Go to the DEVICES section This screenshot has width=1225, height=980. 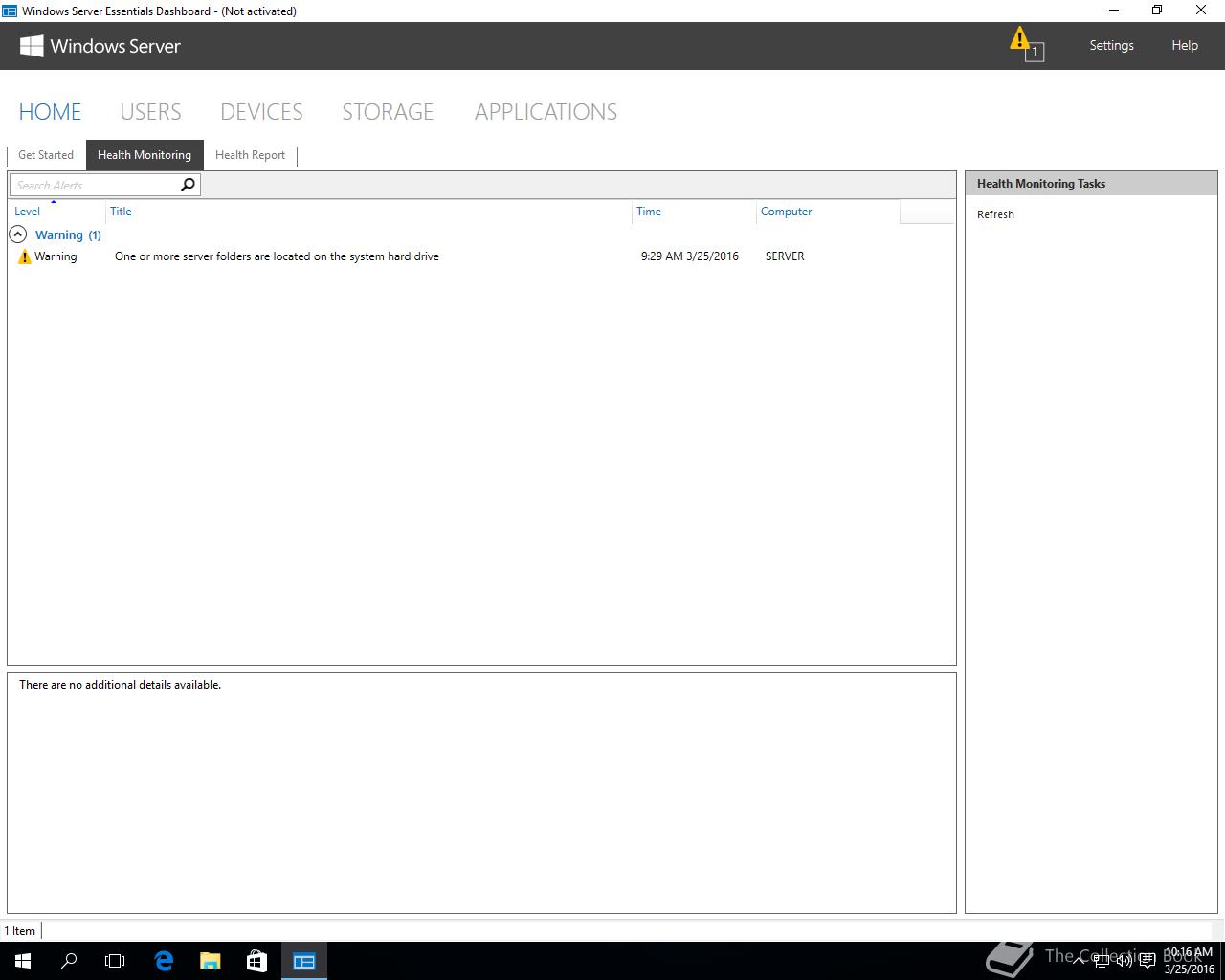(x=261, y=112)
